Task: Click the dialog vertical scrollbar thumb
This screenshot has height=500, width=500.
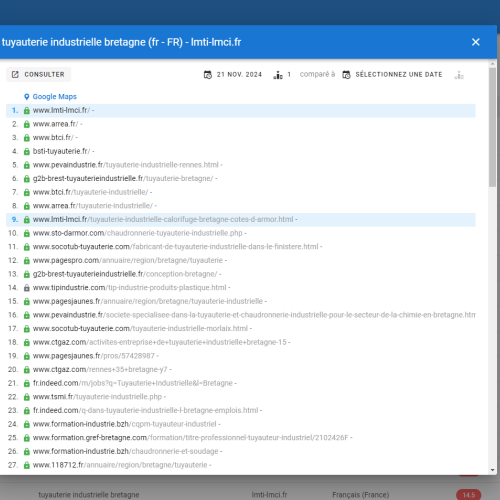Action: point(493,127)
